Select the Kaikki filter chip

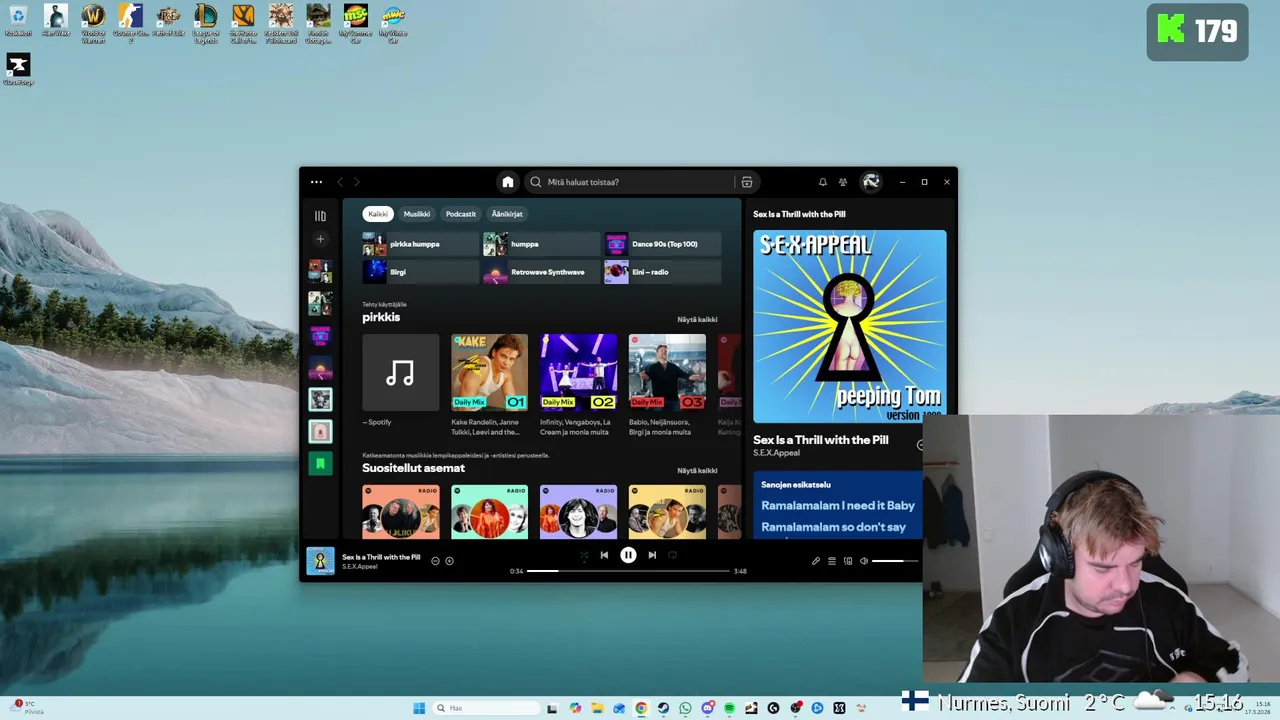coord(377,214)
